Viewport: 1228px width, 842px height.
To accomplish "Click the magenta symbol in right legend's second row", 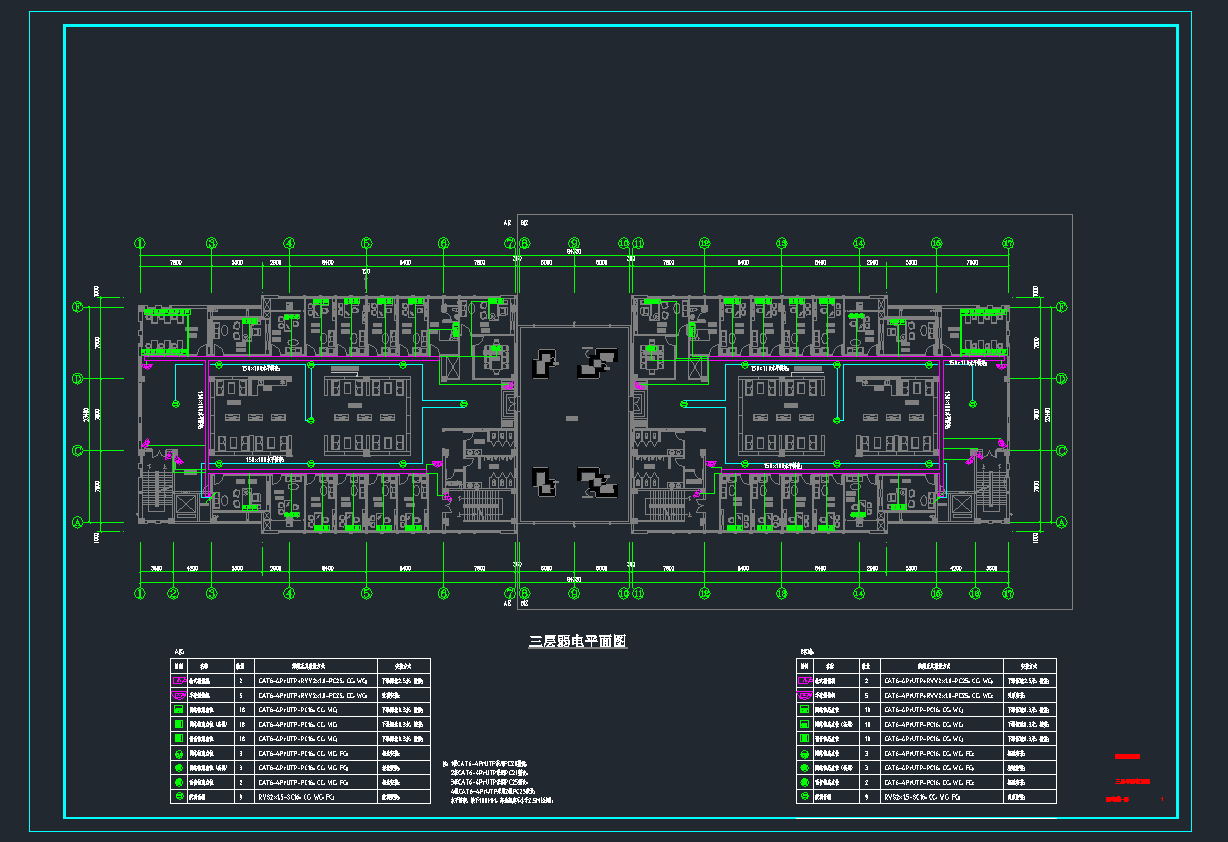I will click(804, 694).
